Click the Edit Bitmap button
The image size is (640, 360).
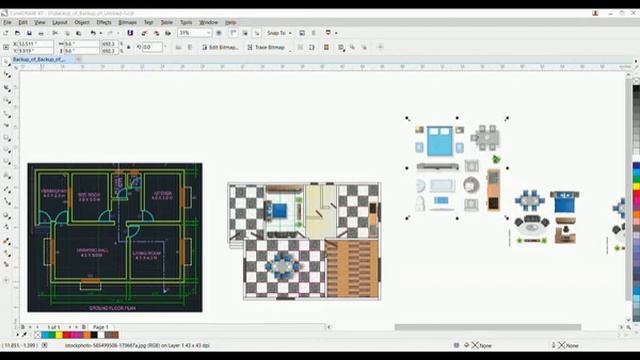(x=220, y=47)
